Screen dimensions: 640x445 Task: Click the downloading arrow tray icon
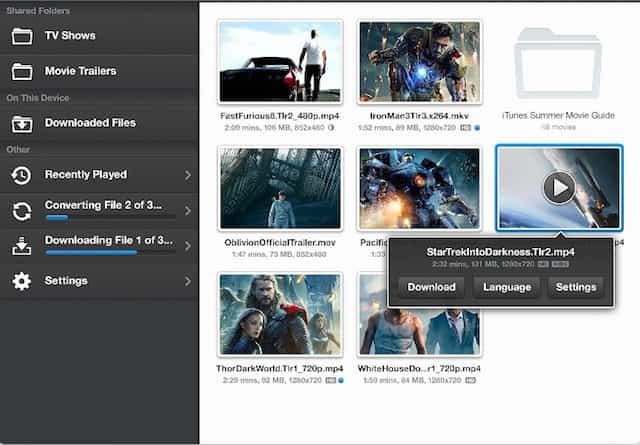coord(22,246)
